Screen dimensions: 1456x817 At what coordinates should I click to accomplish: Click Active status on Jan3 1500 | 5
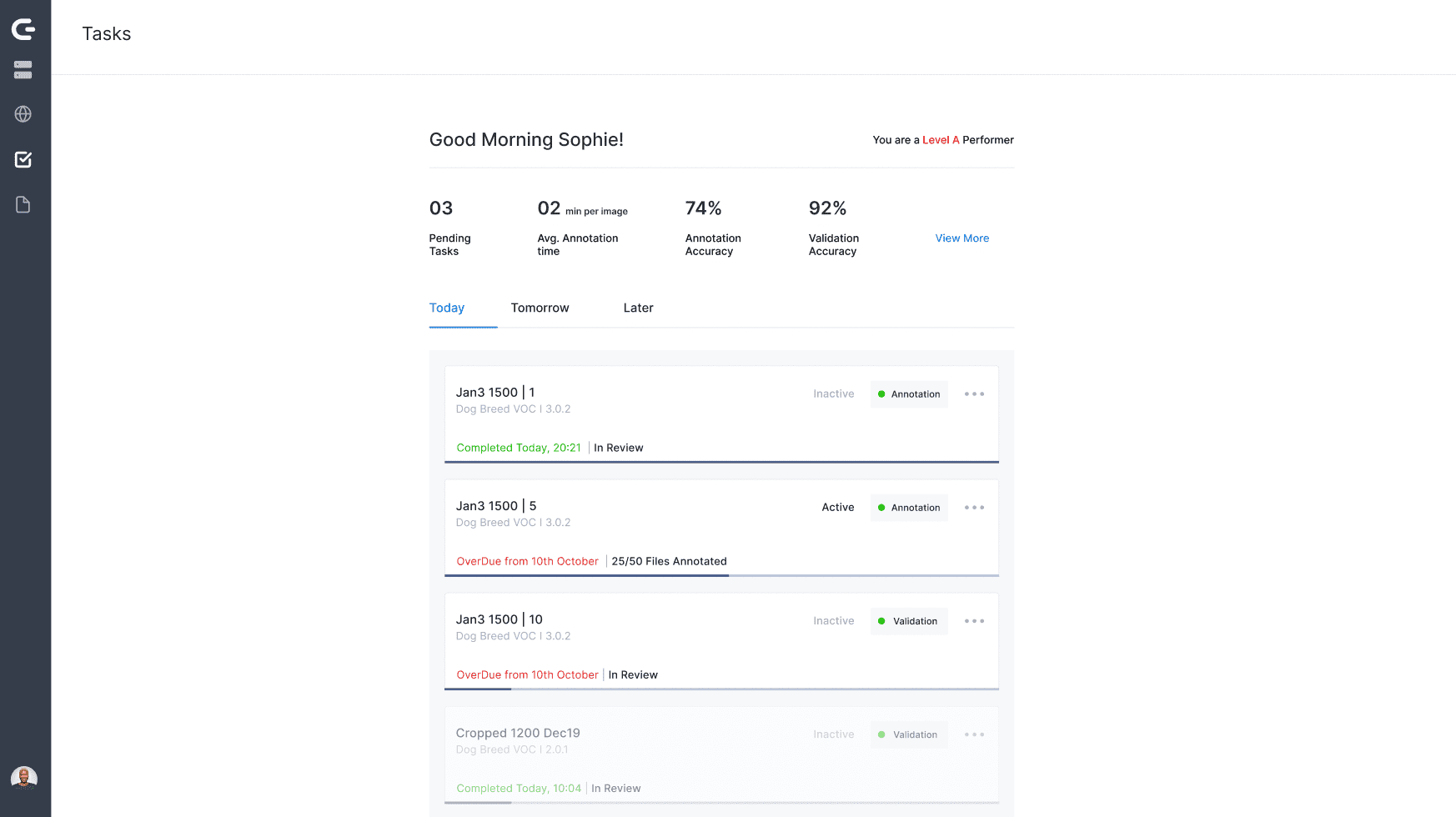tap(837, 508)
